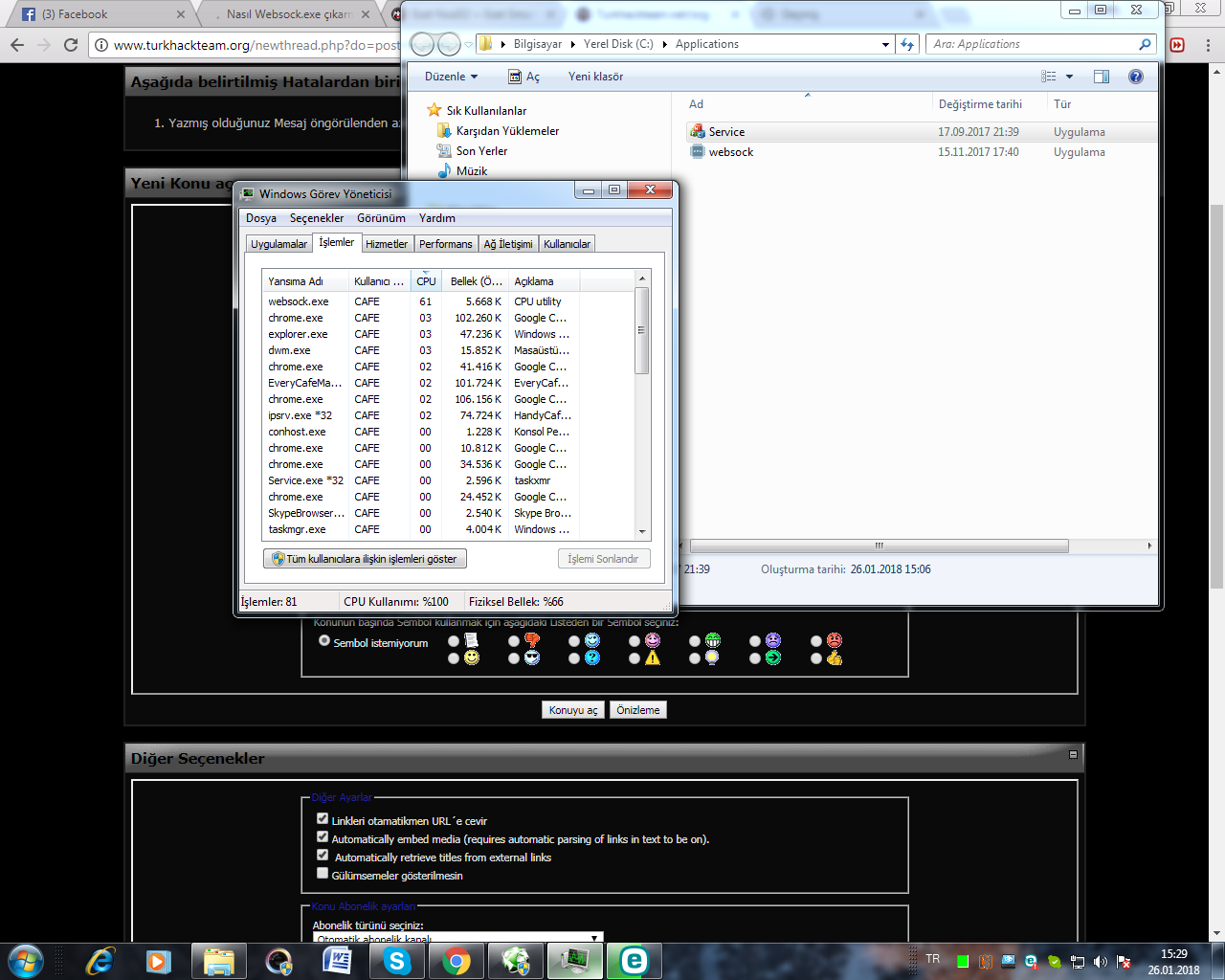Click the Explorer refresh arrows button
Viewport: 1225px width, 980px height.
click(x=908, y=44)
